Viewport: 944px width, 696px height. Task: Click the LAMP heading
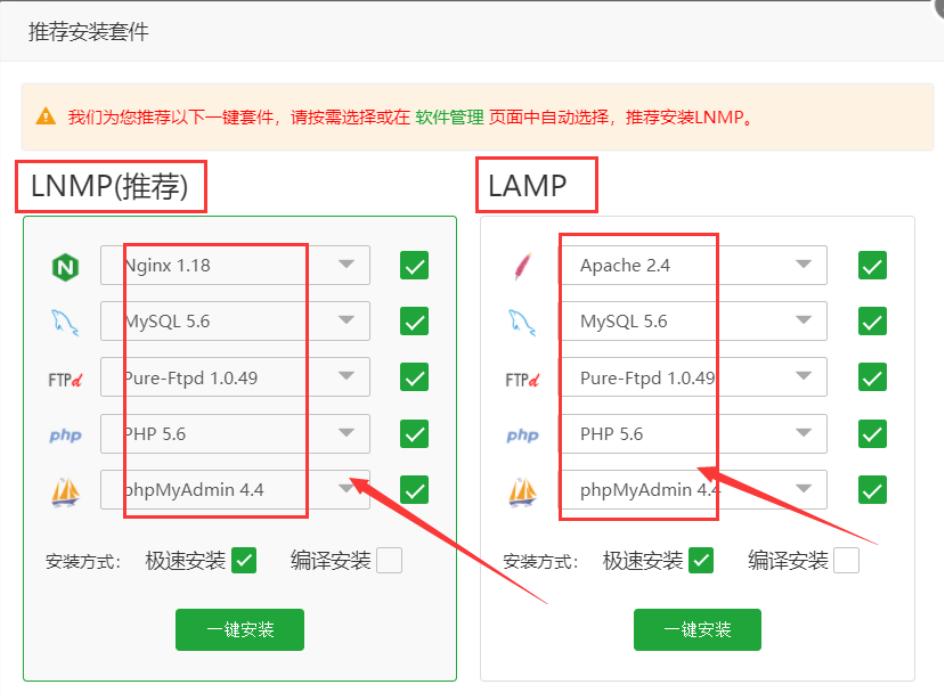click(527, 186)
